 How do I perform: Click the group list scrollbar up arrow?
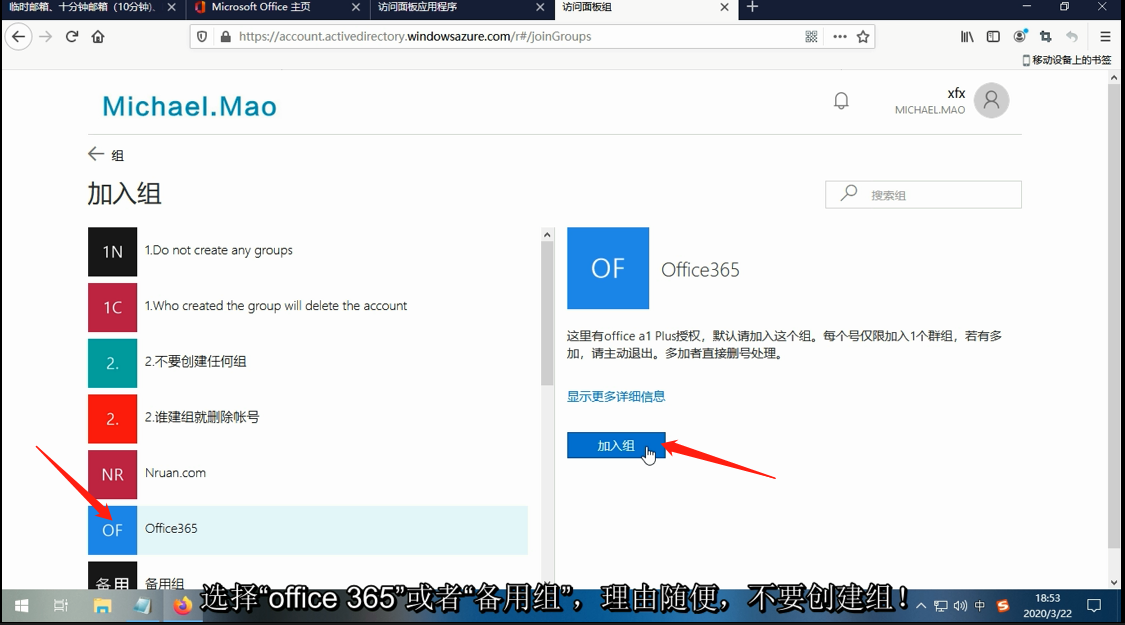pyautogui.click(x=547, y=235)
